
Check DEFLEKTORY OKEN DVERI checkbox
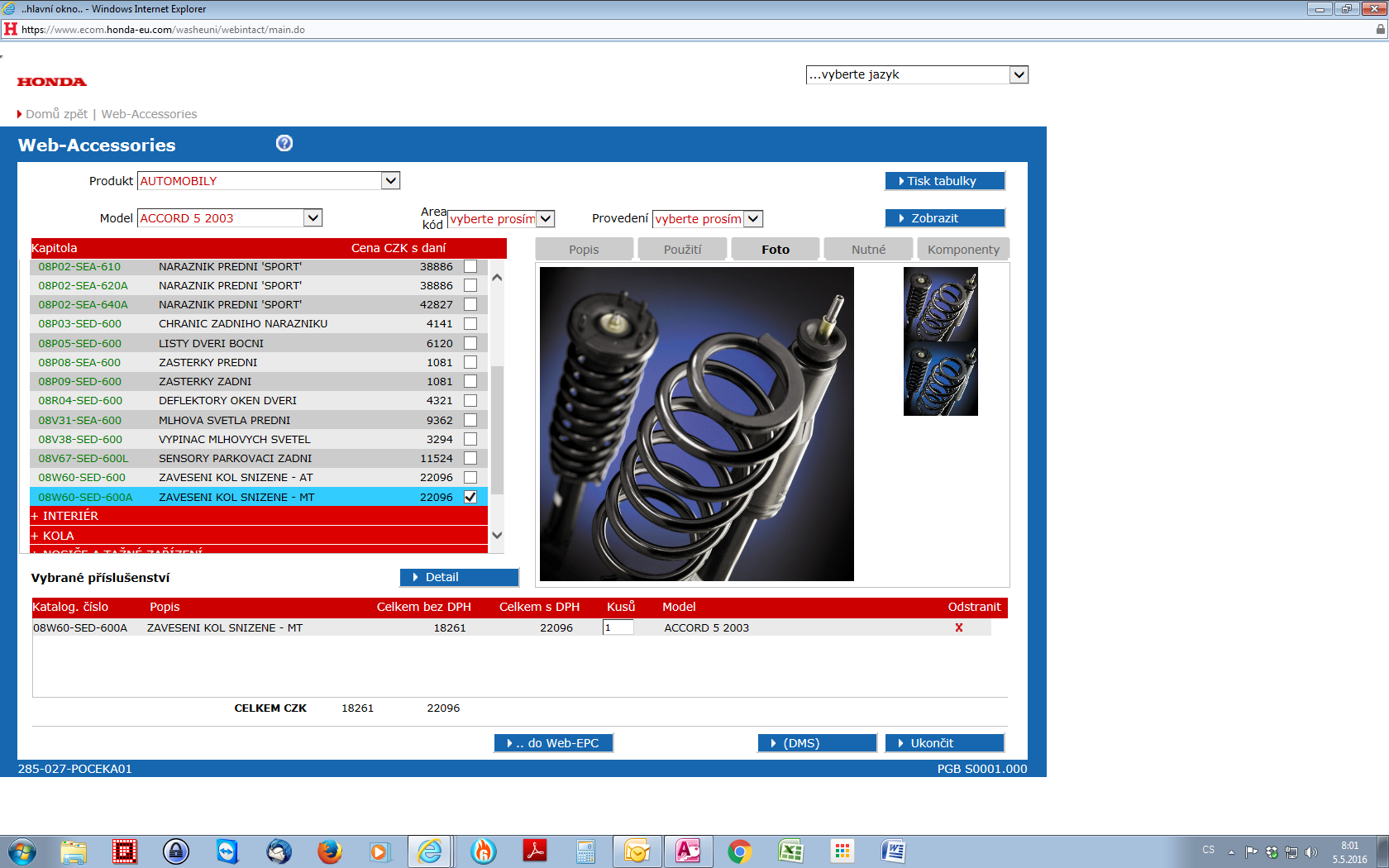470,401
